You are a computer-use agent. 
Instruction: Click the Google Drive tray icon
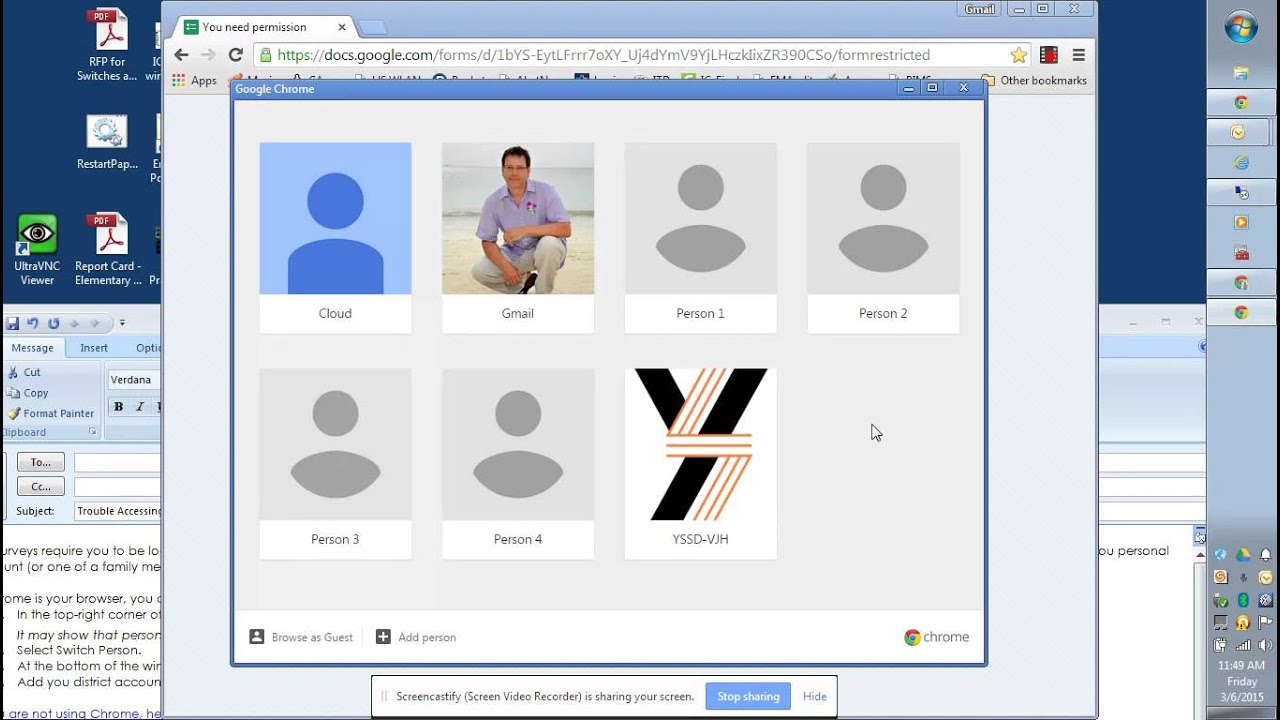click(1242, 555)
